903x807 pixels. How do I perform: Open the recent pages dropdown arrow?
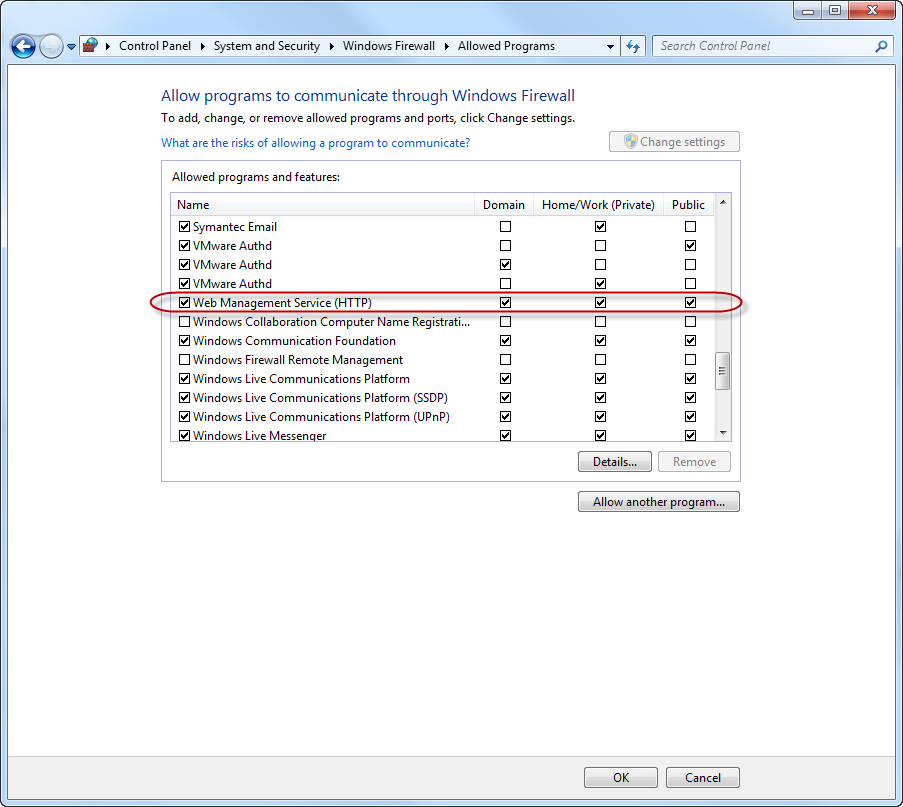pos(72,47)
